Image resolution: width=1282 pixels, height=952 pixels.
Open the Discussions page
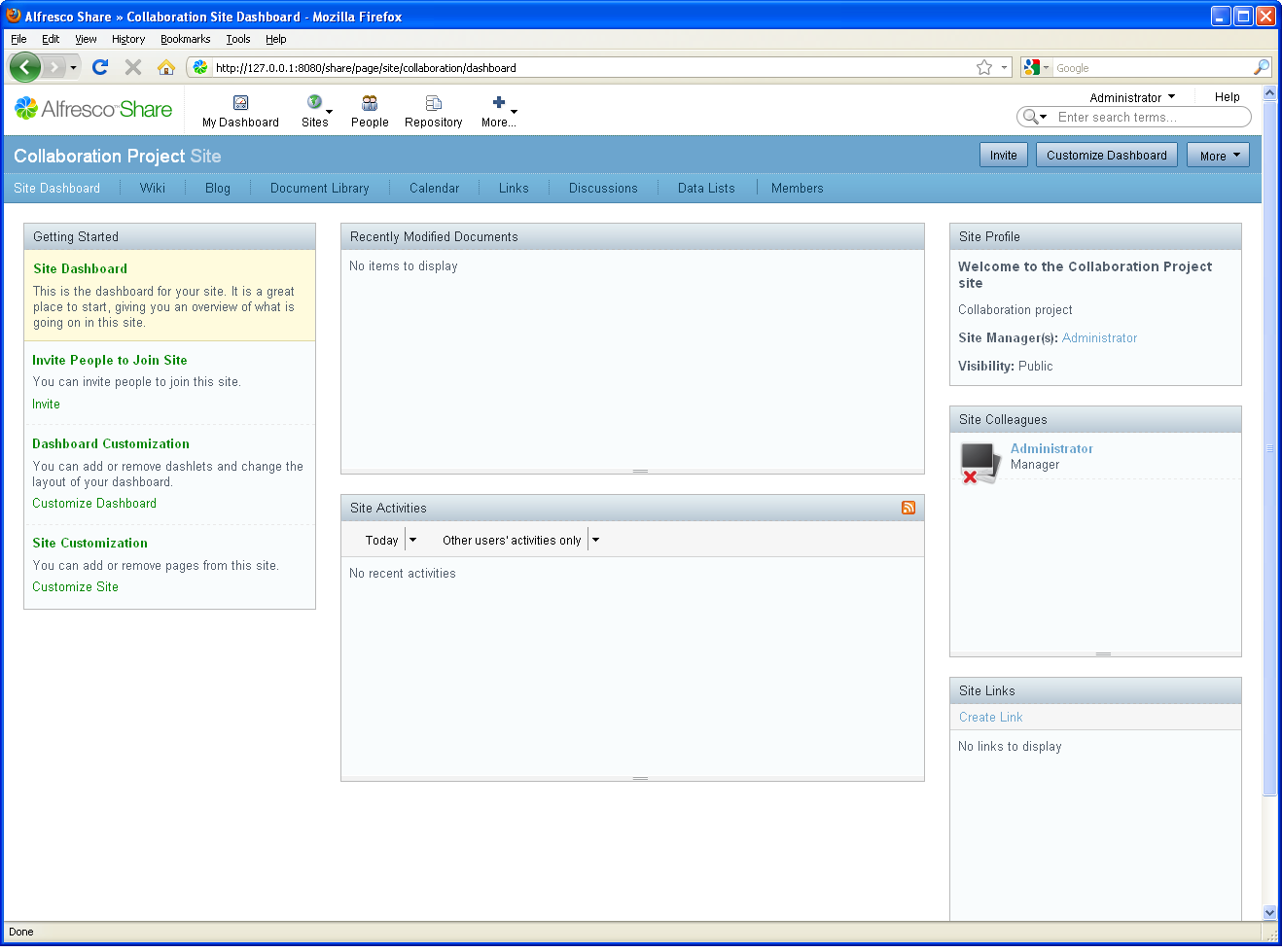pyautogui.click(x=603, y=188)
